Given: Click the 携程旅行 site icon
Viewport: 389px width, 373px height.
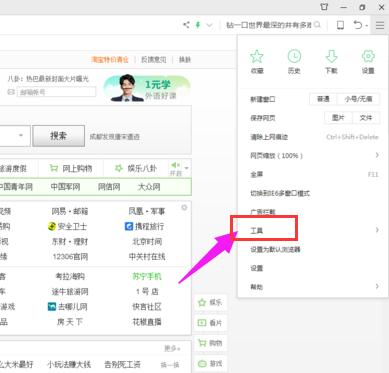Looking at the screenshot, I should (x=129, y=226).
